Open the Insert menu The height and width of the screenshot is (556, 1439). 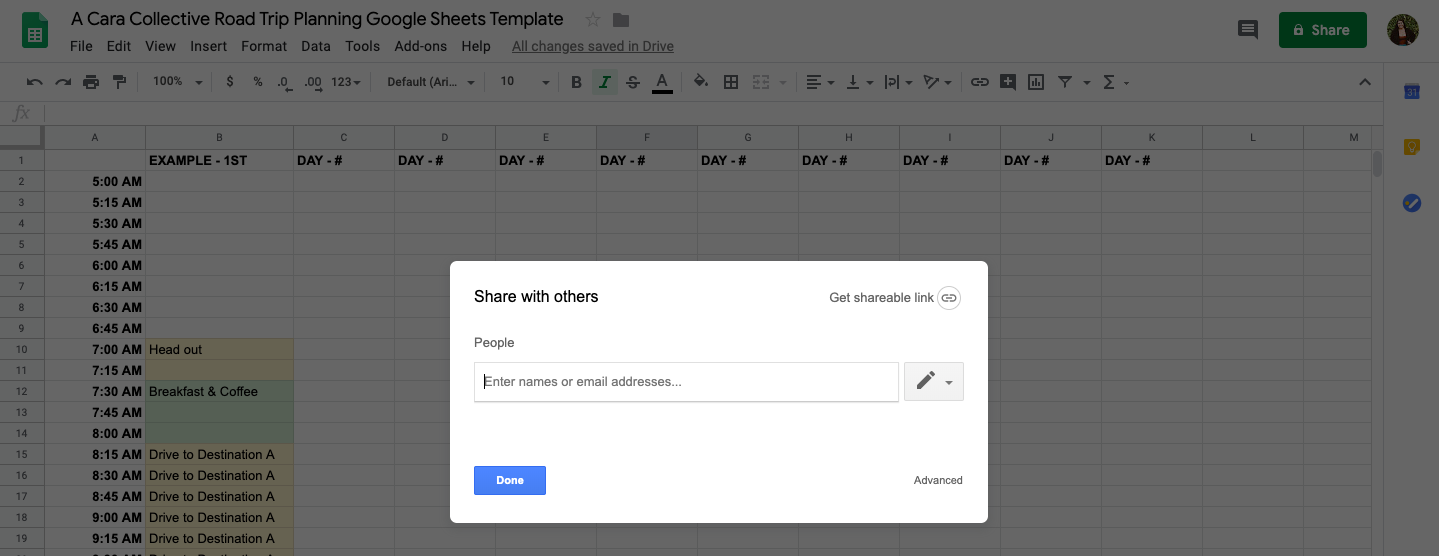coord(208,46)
